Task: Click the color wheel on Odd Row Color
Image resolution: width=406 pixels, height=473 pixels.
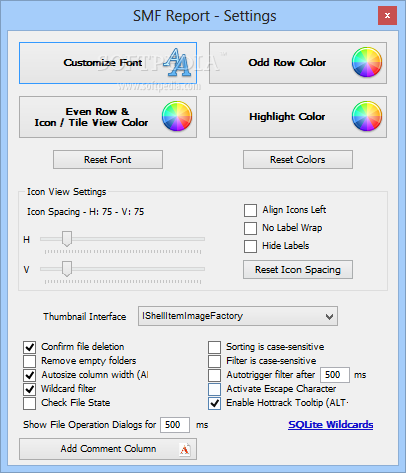Action: click(367, 62)
